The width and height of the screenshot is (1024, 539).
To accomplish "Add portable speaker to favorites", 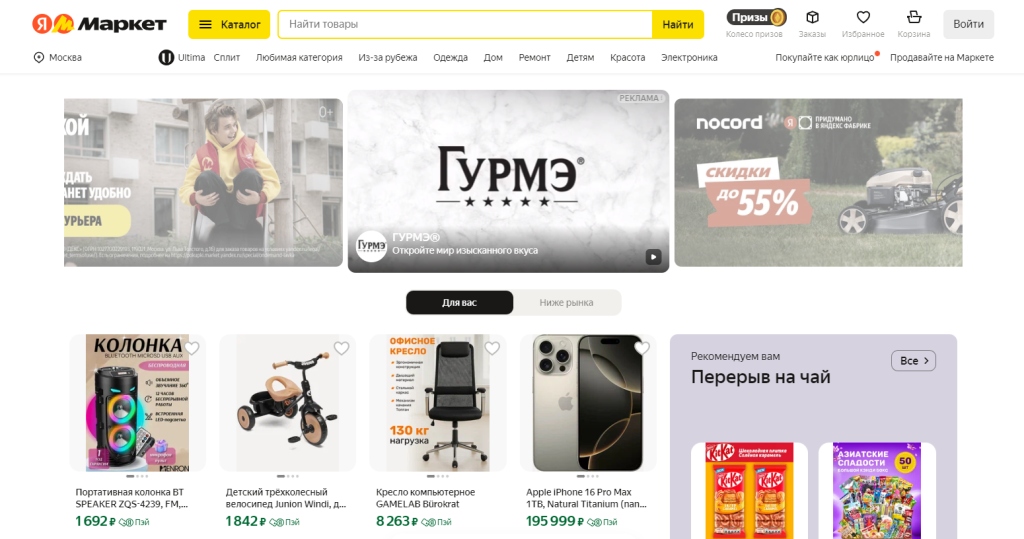I will [191, 348].
